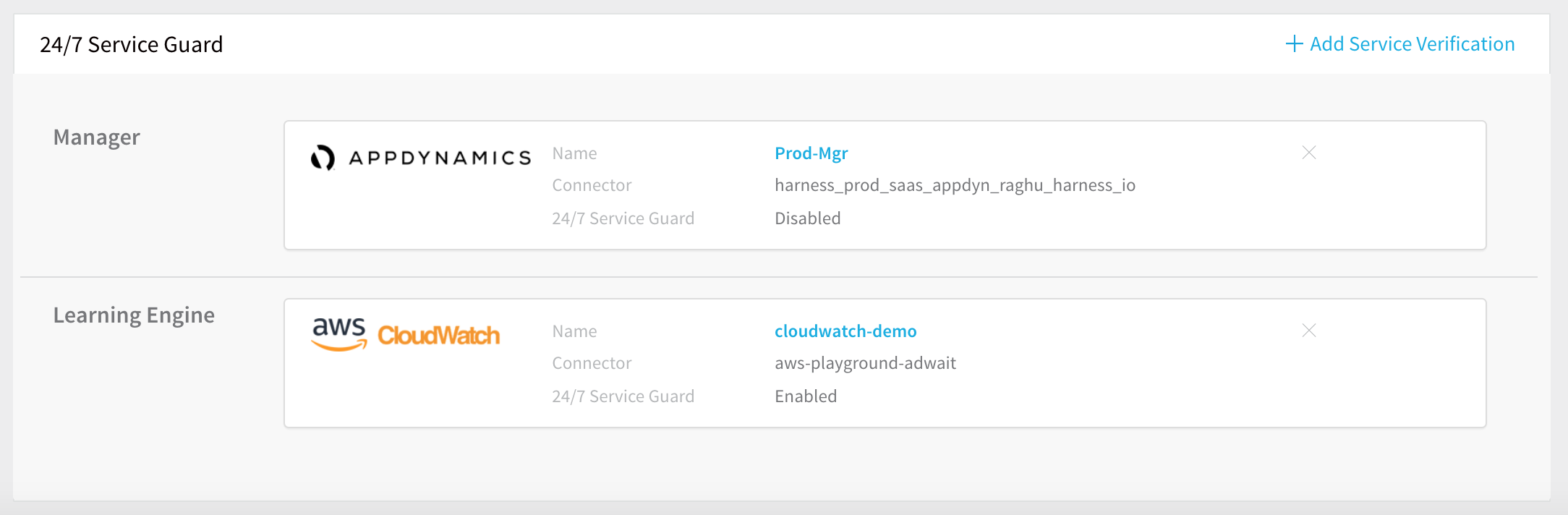The width and height of the screenshot is (1568, 515).
Task: Open the cloudwatch-demo verification link
Action: [845, 331]
